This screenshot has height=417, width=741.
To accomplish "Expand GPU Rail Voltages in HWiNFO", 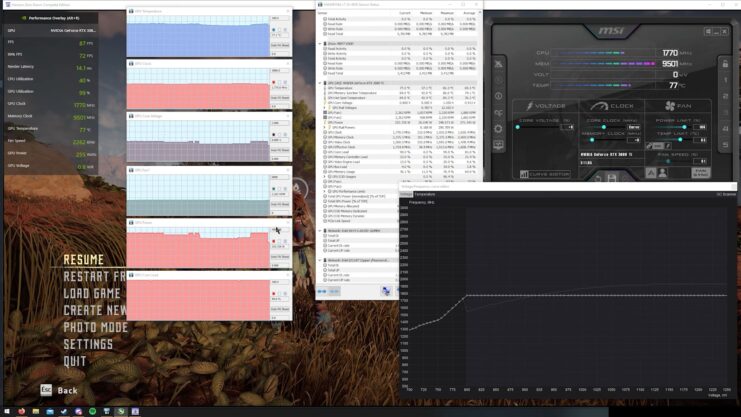I will click(325, 108).
